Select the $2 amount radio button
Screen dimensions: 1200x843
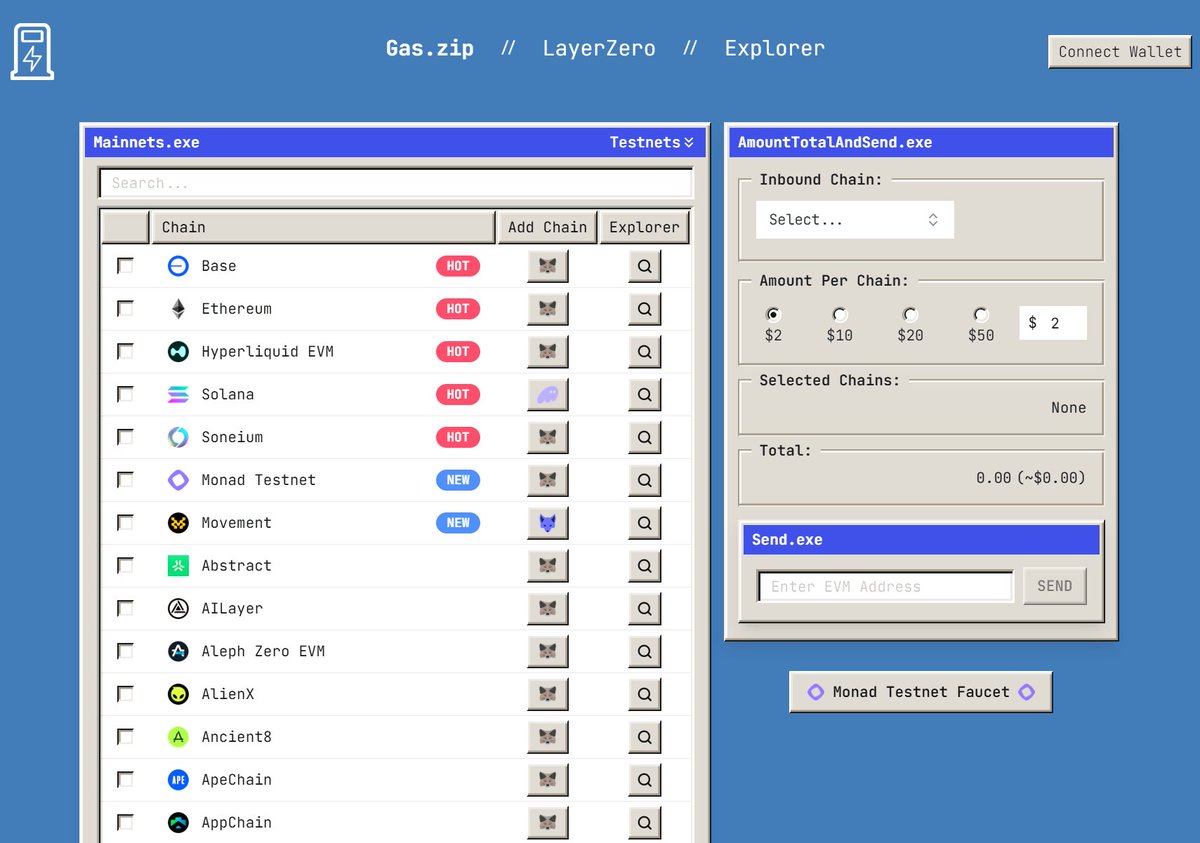coord(773,315)
